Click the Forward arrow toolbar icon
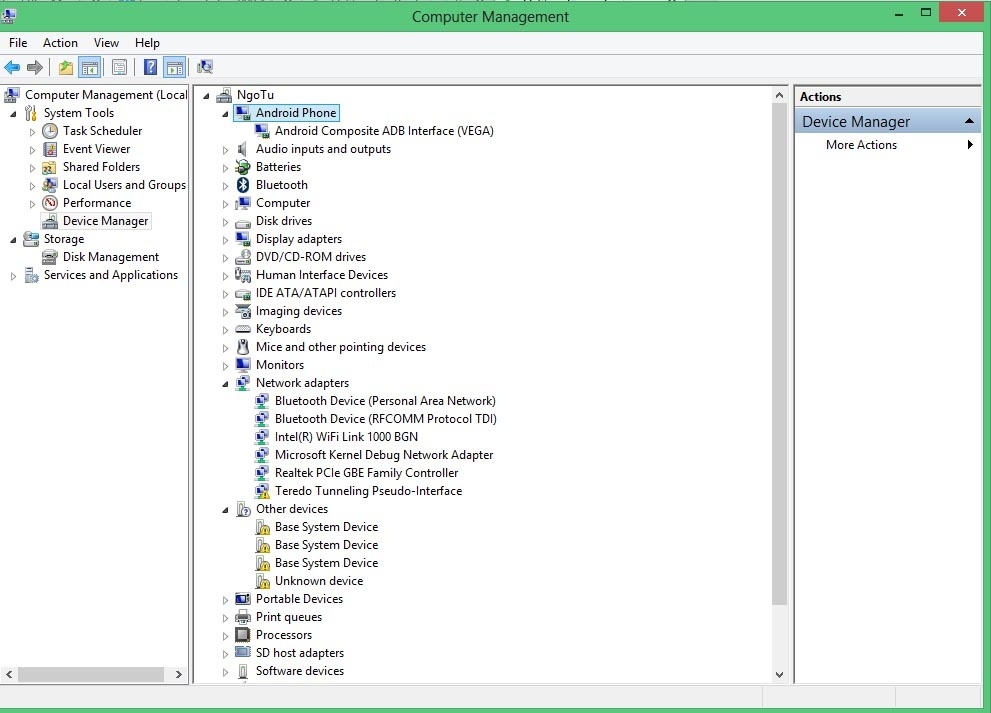Viewport: 991px width, 713px height. coord(35,67)
